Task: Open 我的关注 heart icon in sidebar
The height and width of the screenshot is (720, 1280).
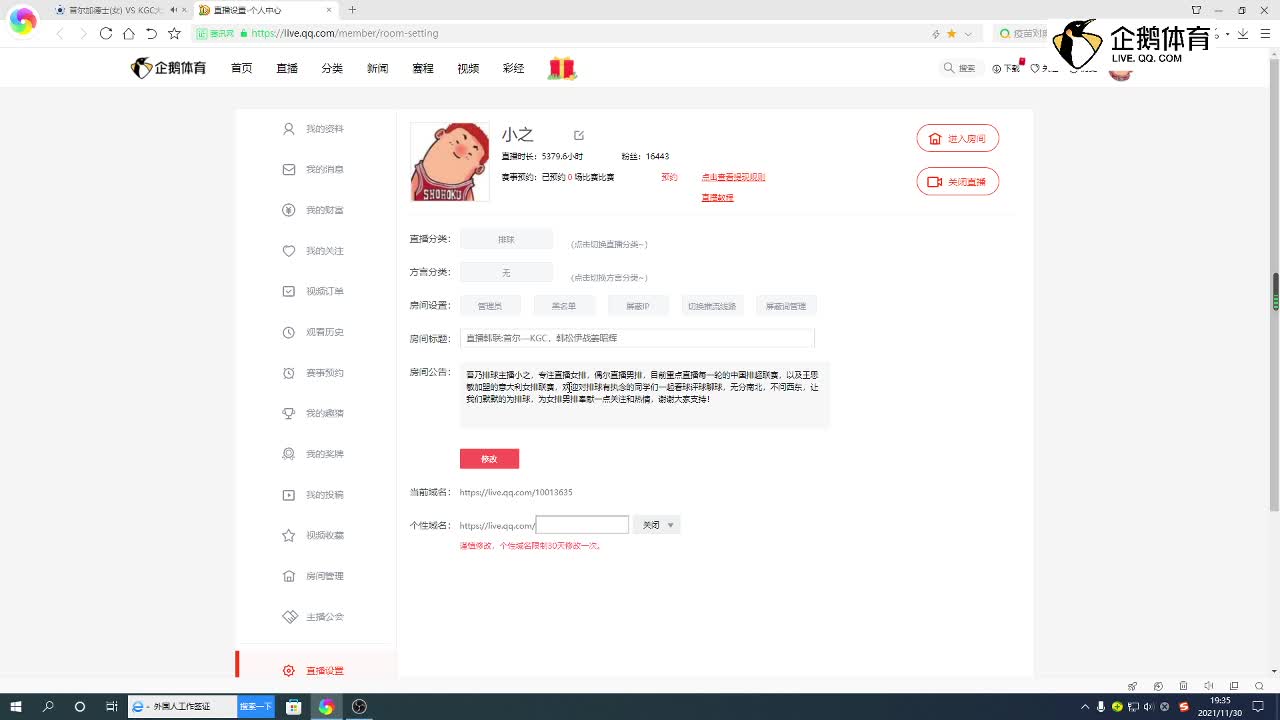Action: click(x=289, y=251)
